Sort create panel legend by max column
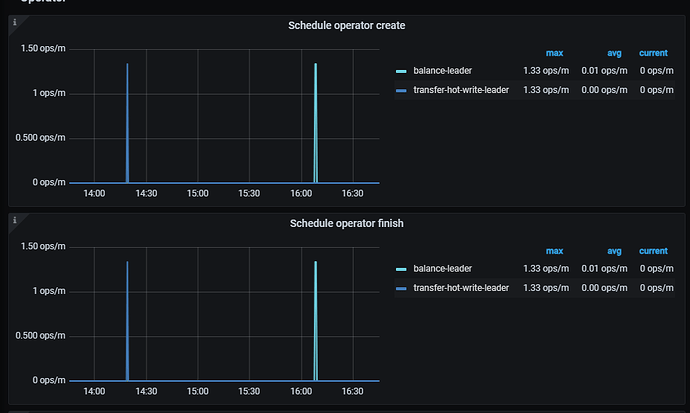 pyautogui.click(x=554, y=53)
